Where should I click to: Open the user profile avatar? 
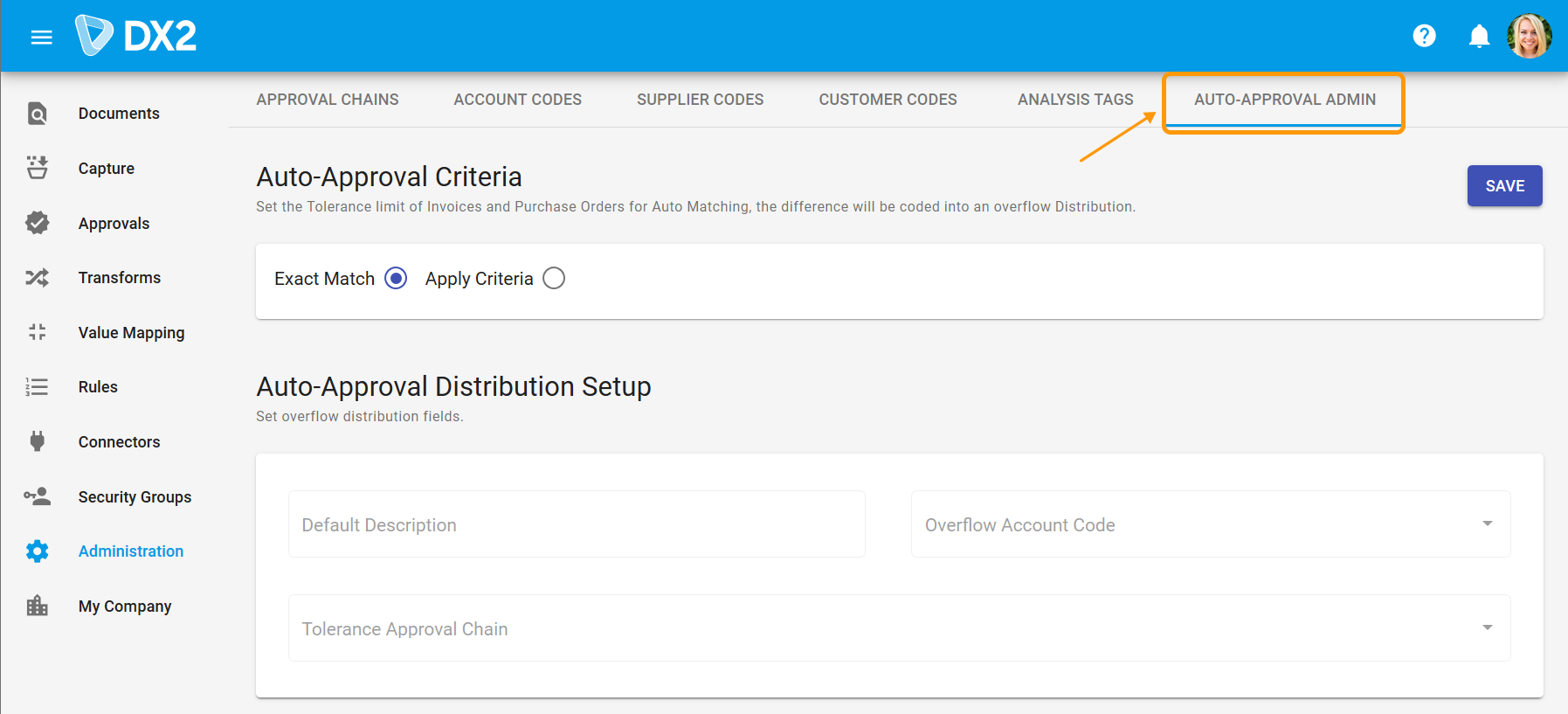click(x=1530, y=36)
